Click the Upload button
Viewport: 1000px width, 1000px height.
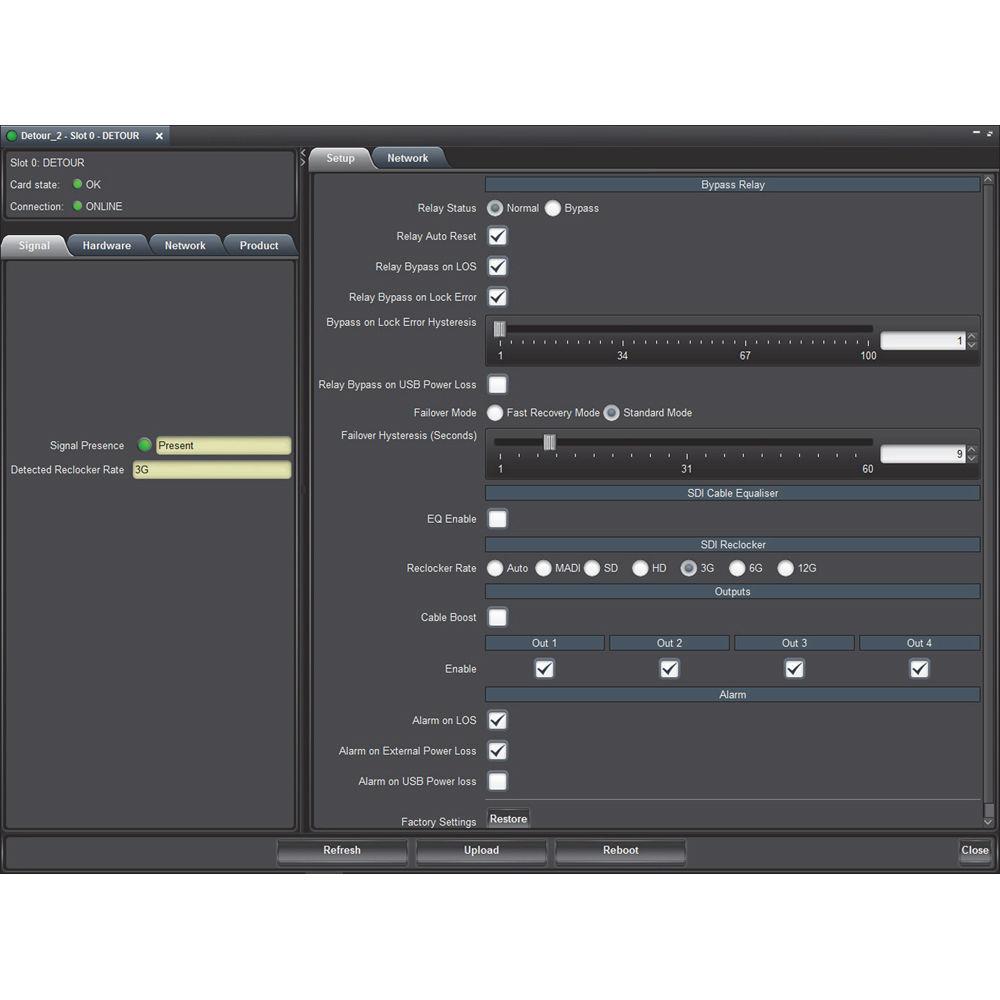click(x=481, y=851)
